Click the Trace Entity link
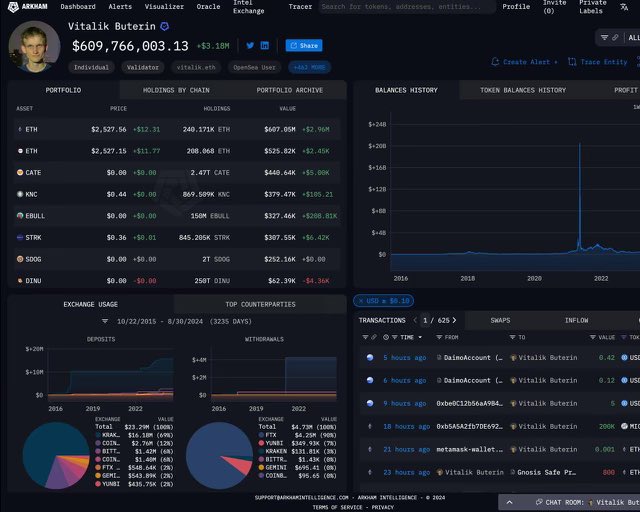 click(x=604, y=62)
